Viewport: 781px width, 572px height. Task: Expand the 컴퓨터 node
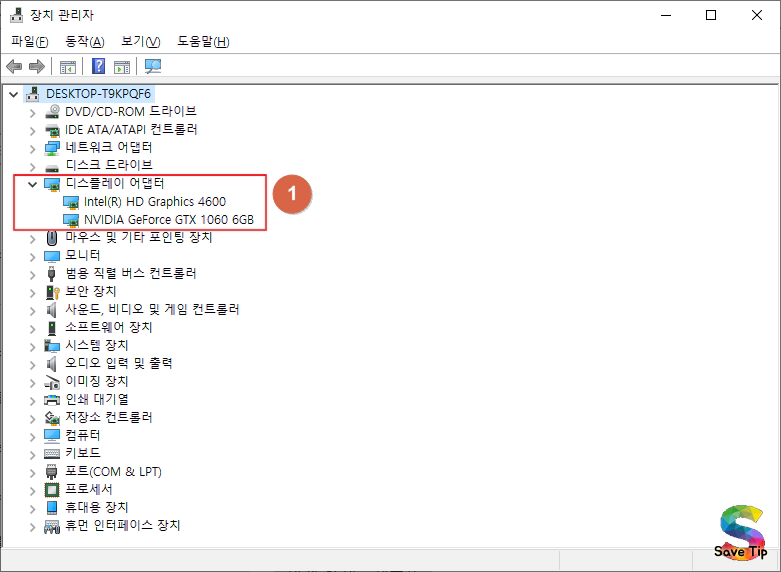[33, 437]
